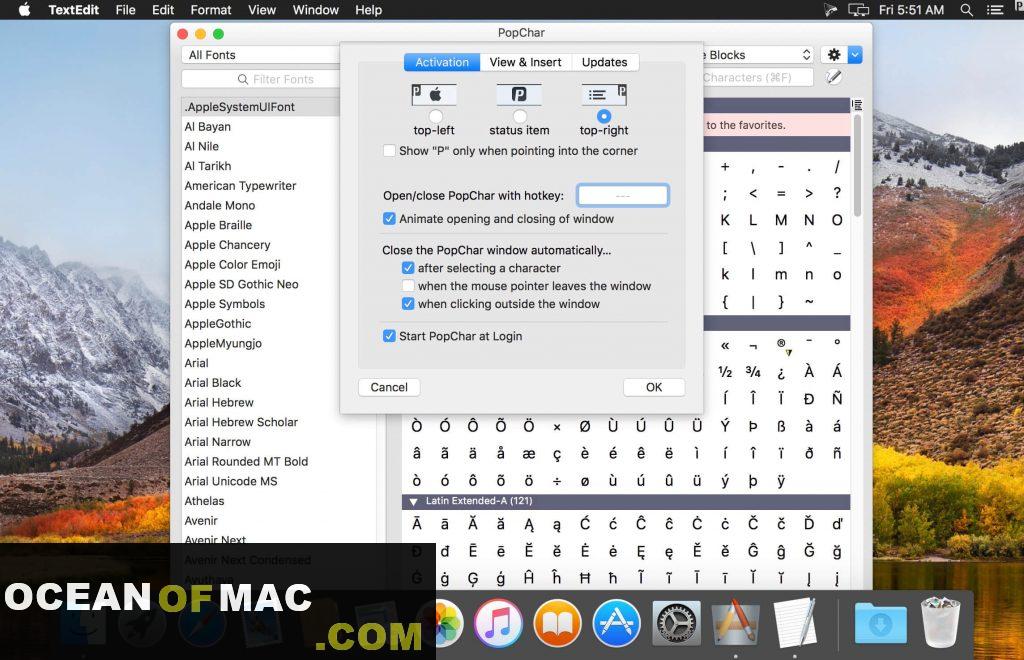Select the Arial Black font
1024x660 pixels.
(213, 383)
